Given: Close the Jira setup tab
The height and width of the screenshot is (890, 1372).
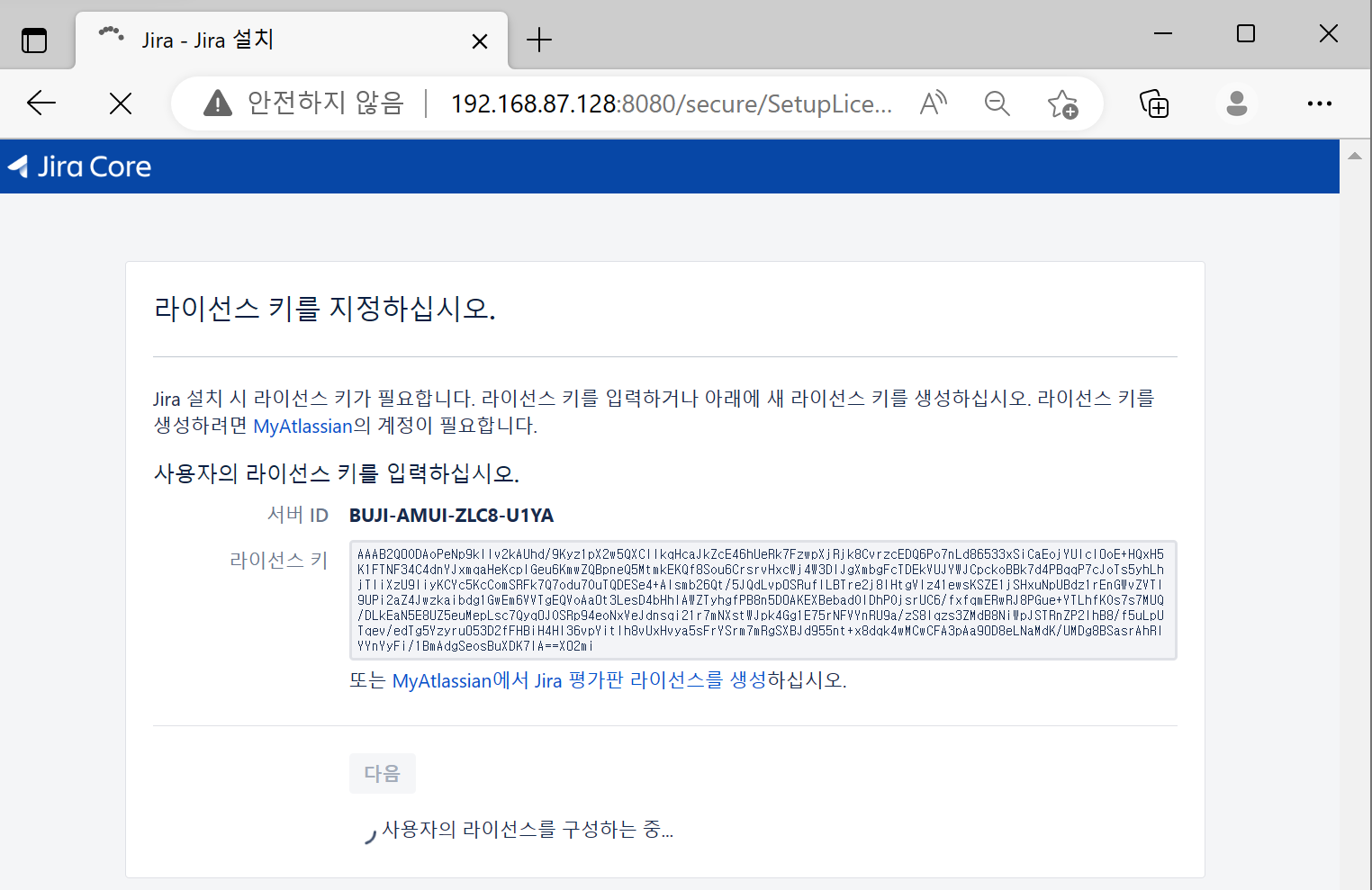Looking at the screenshot, I should click(x=480, y=41).
